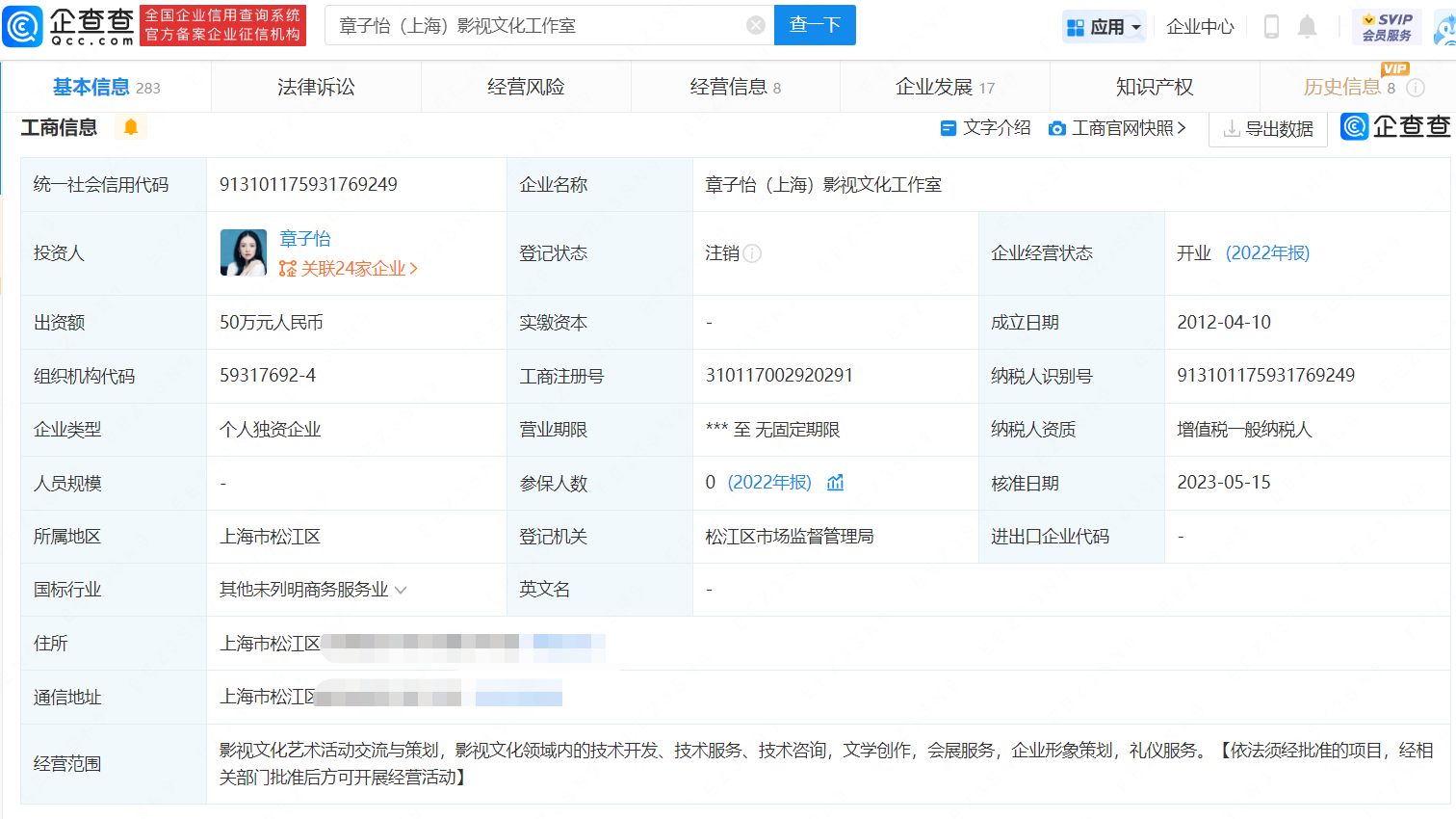Expand the 其他未列明商务服务业 industry chevron
Image resolution: width=1456 pixels, height=819 pixels.
click(x=401, y=590)
